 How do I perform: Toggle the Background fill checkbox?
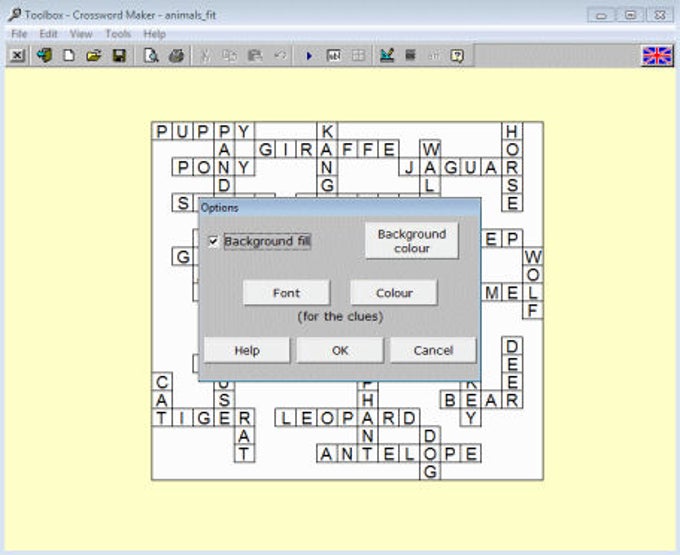click(213, 241)
